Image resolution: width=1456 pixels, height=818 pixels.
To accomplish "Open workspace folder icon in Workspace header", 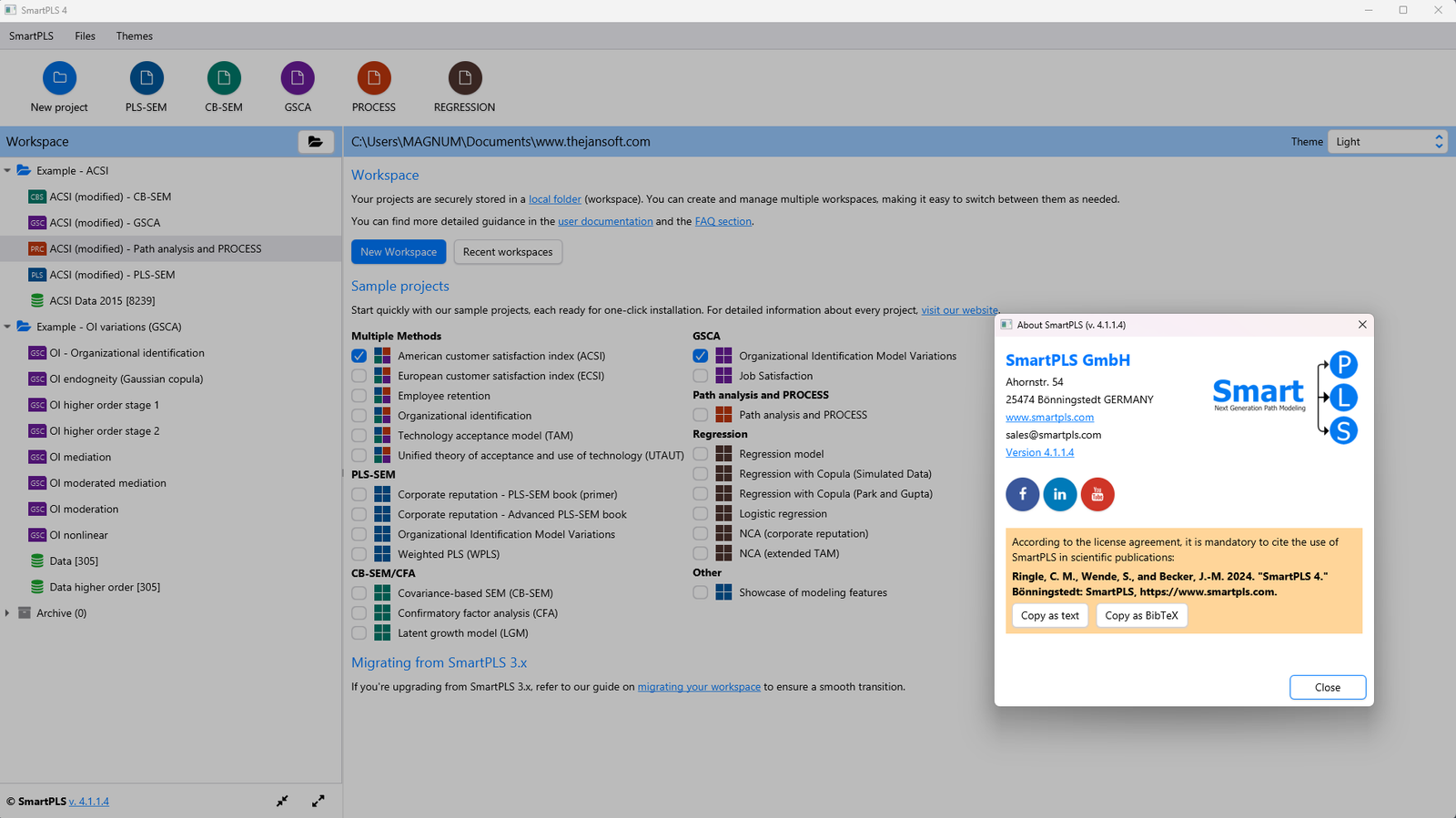I will coord(316,142).
